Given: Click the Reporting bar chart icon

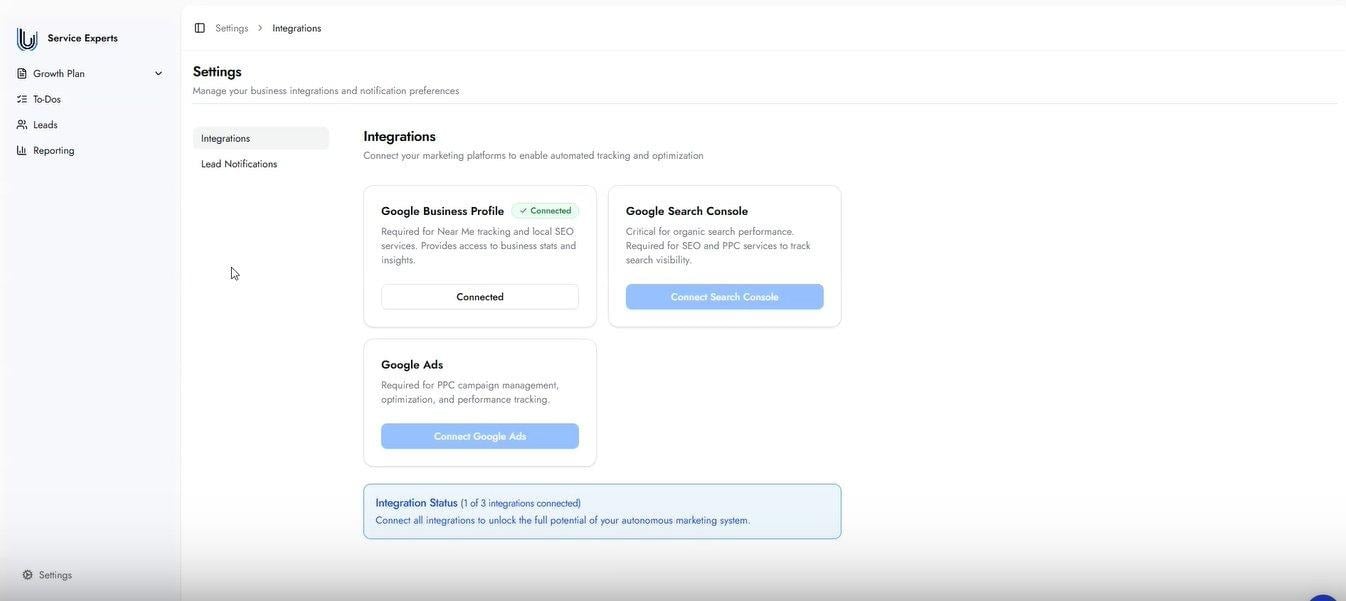Looking at the screenshot, I should pos(22,150).
